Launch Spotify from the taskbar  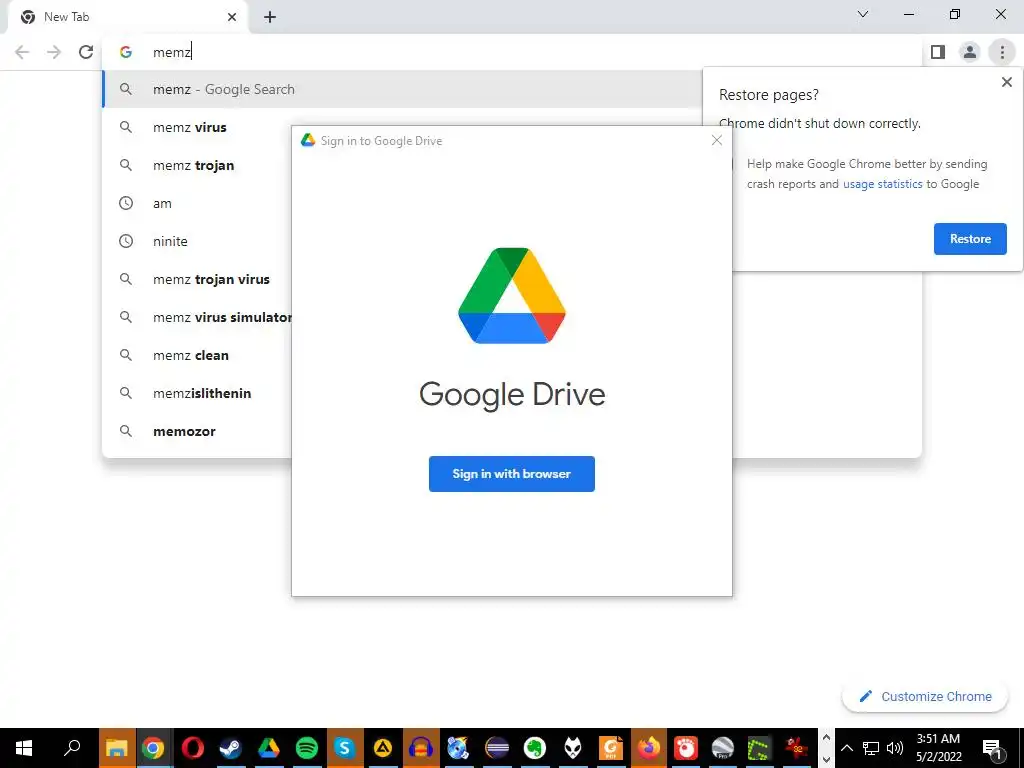click(x=306, y=748)
